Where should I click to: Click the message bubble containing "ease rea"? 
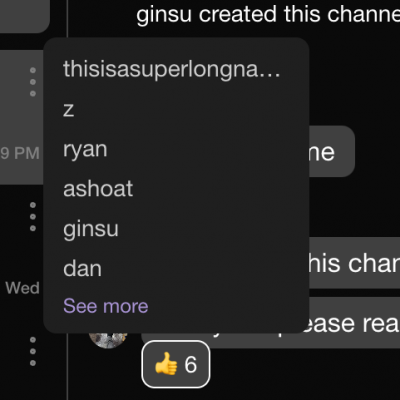pos(354,323)
